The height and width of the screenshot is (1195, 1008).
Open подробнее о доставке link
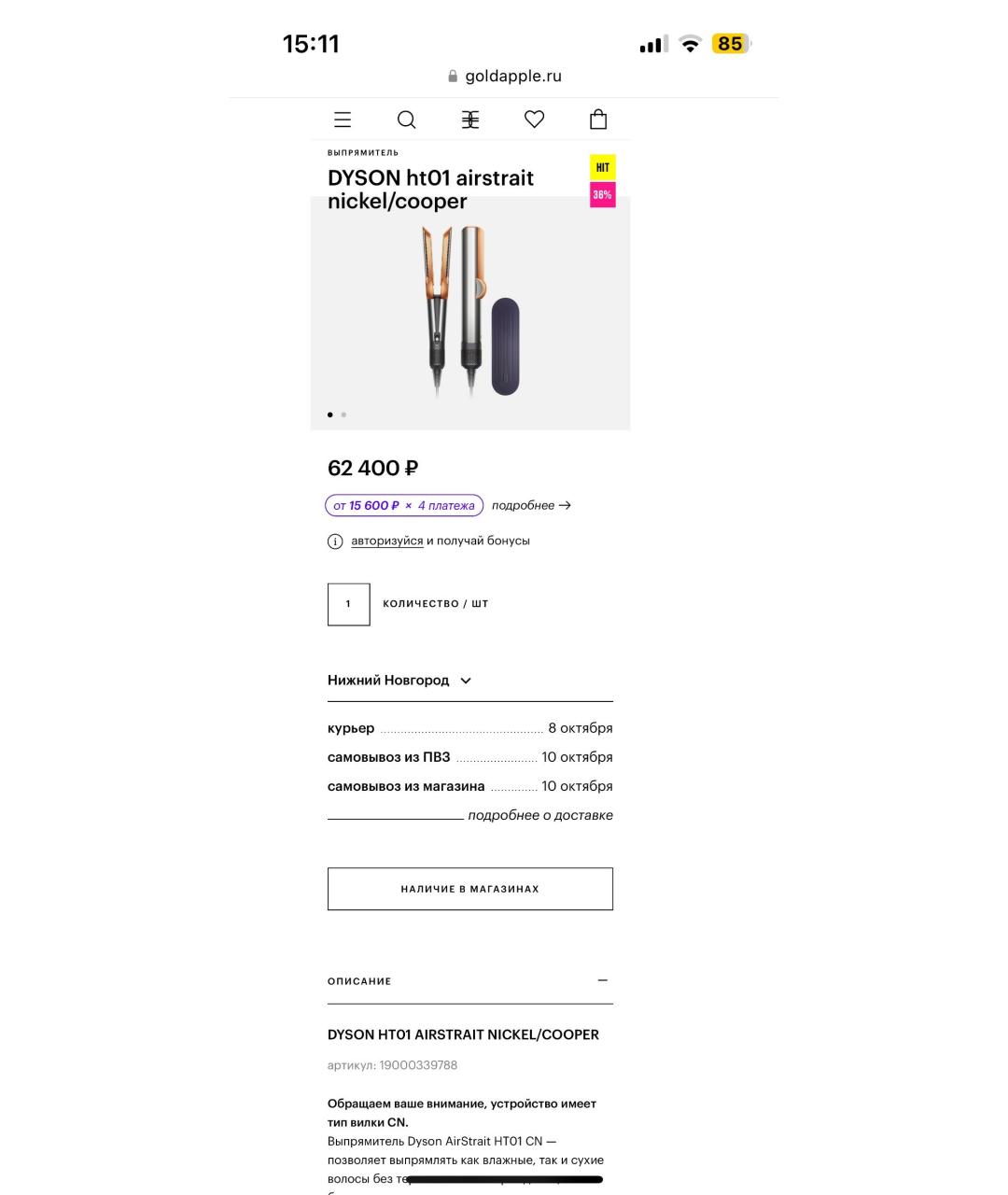539,815
